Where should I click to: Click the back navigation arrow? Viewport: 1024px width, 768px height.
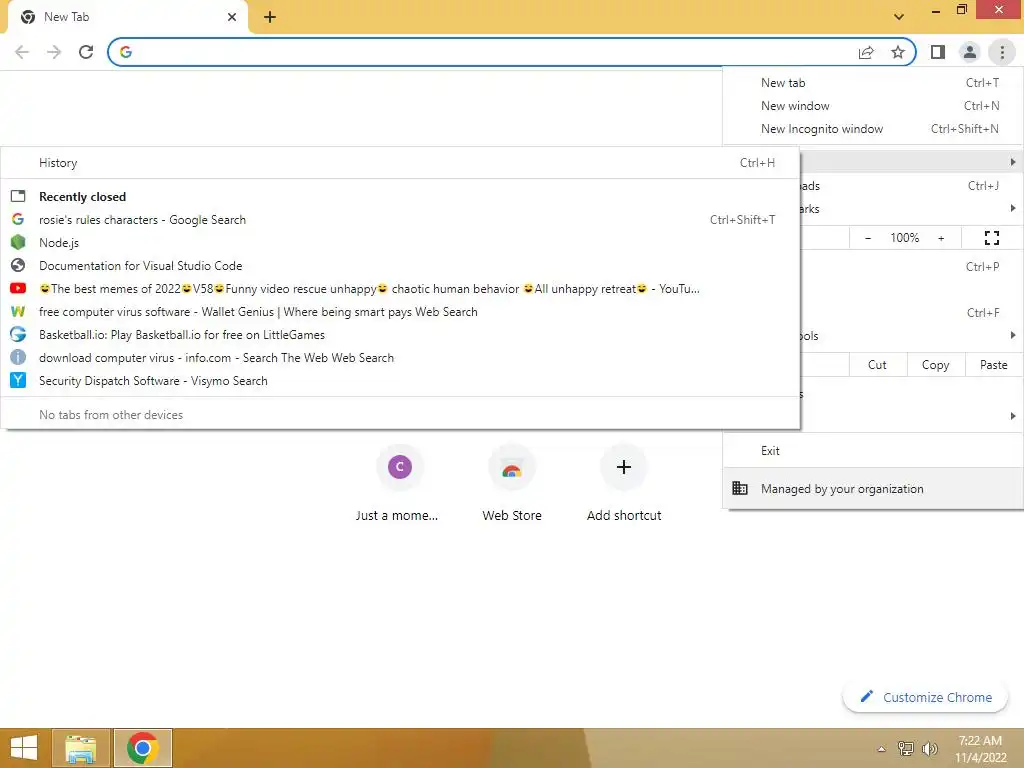pyautogui.click(x=22, y=52)
